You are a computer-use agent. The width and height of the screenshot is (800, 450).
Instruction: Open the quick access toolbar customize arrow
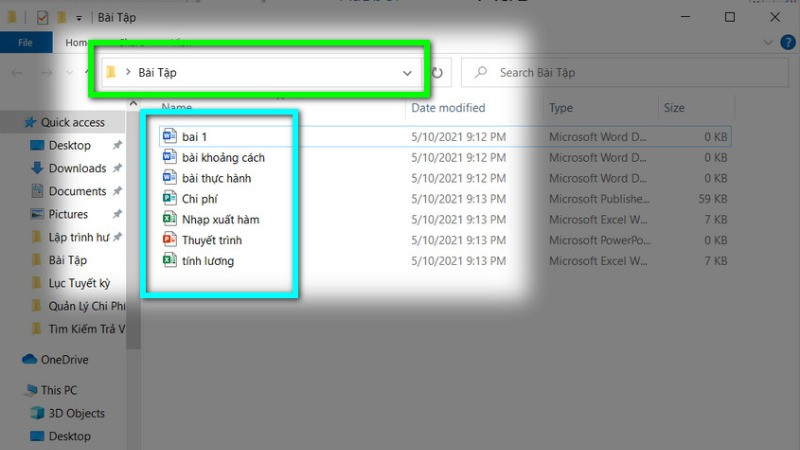[78, 18]
